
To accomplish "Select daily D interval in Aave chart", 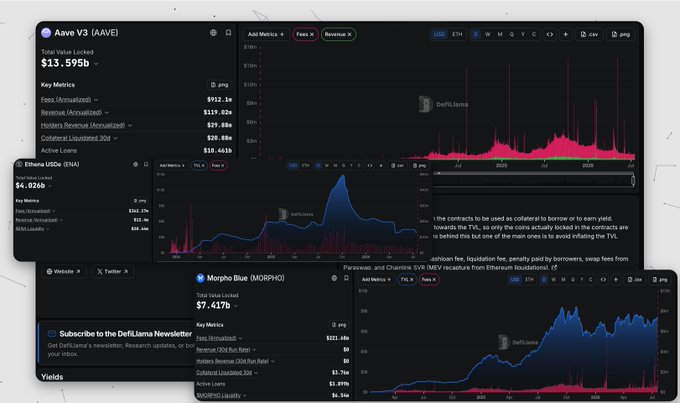I will click(476, 34).
